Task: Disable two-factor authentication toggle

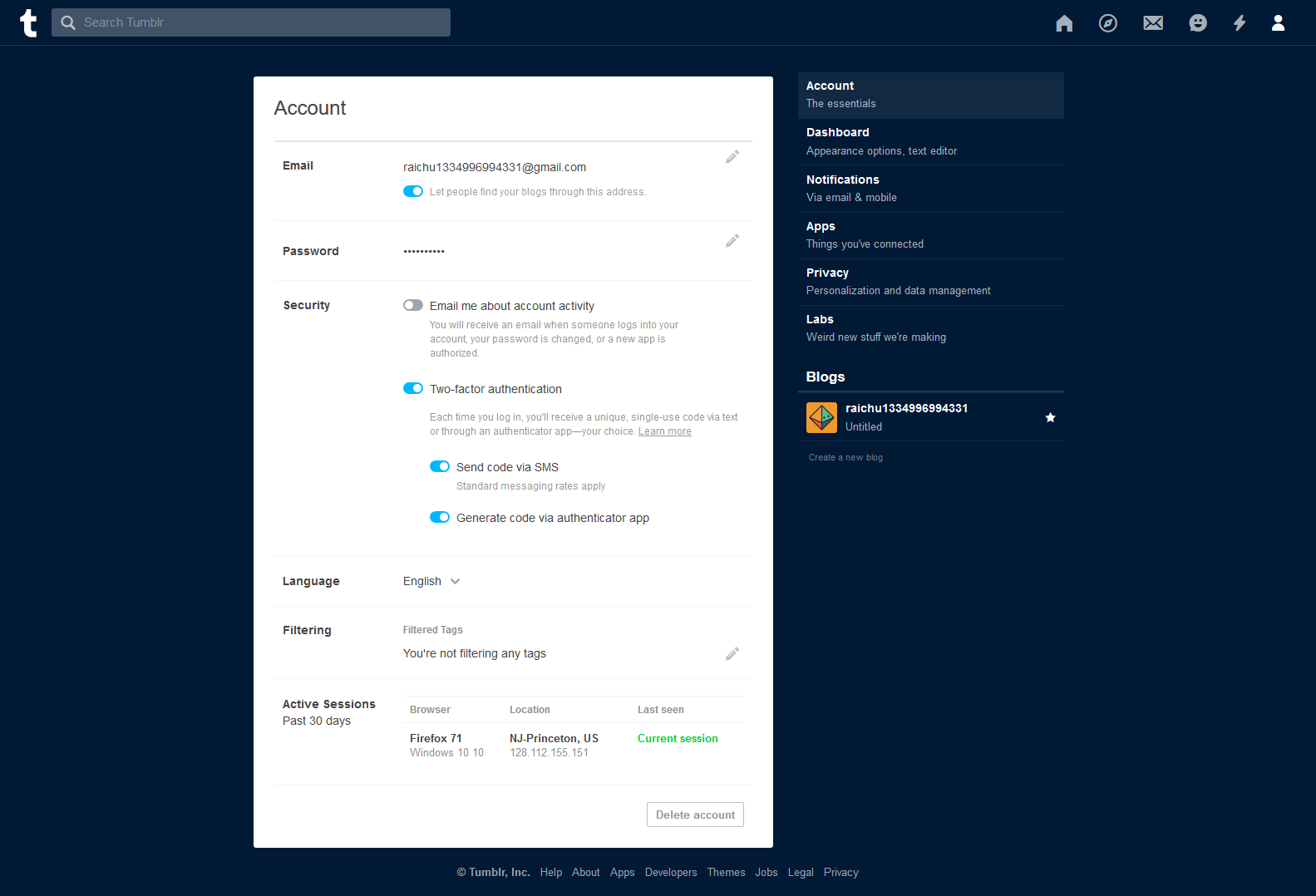Action: click(x=413, y=388)
